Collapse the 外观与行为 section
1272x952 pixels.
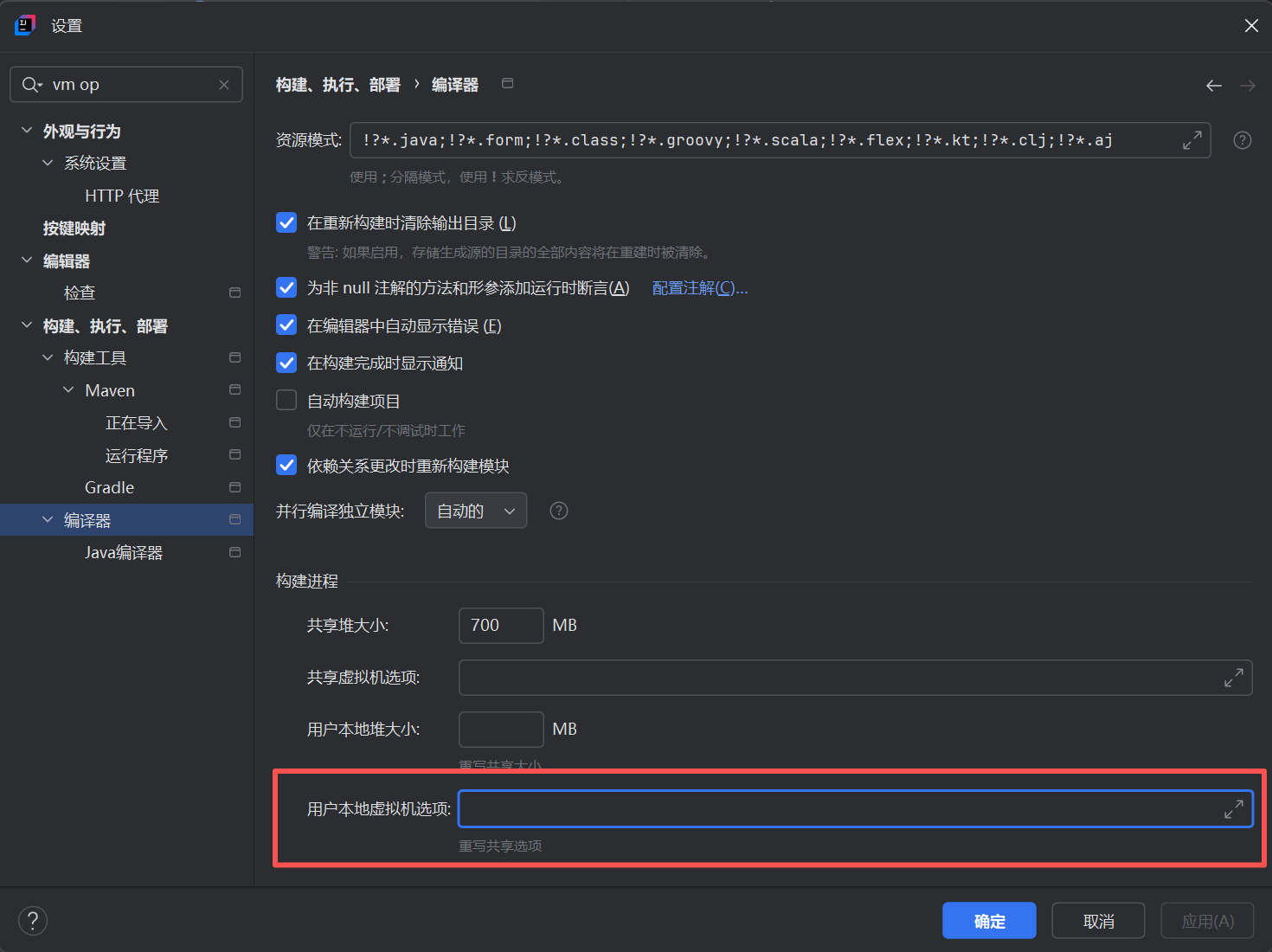[x=26, y=131]
